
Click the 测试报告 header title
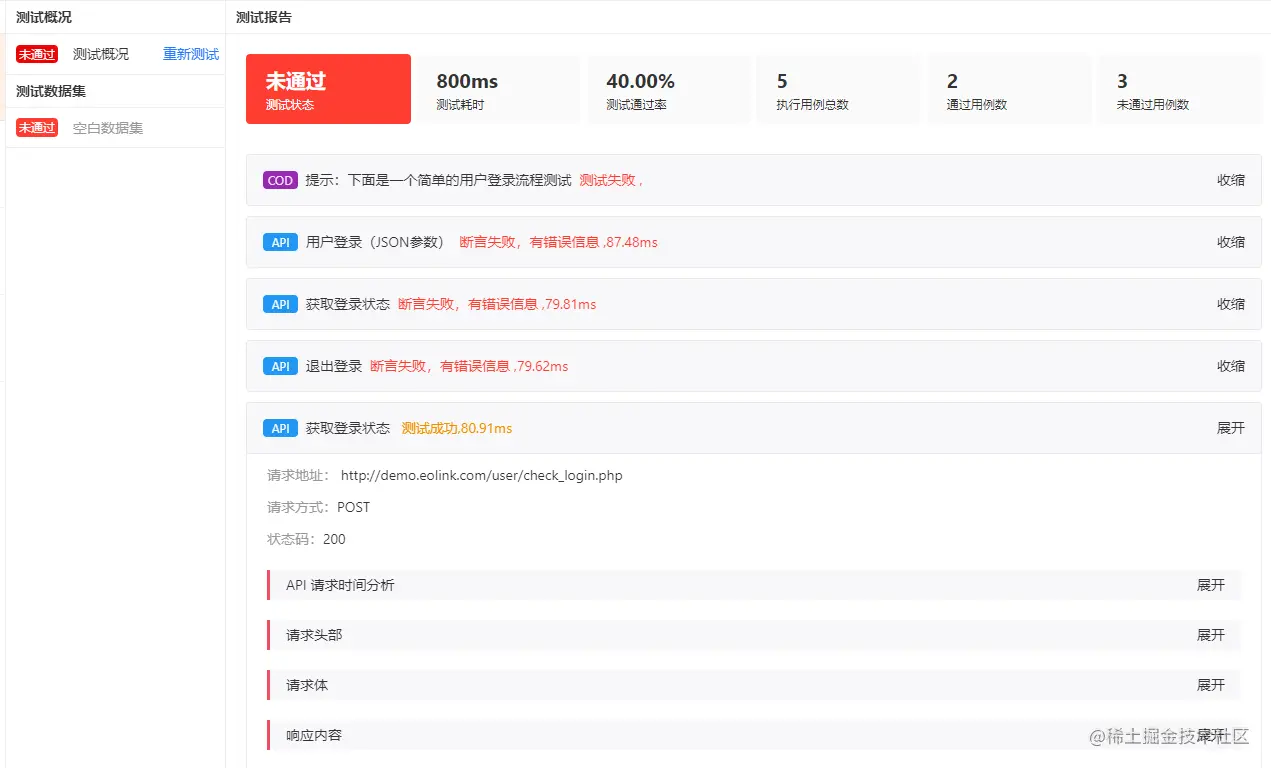coord(264,17)
